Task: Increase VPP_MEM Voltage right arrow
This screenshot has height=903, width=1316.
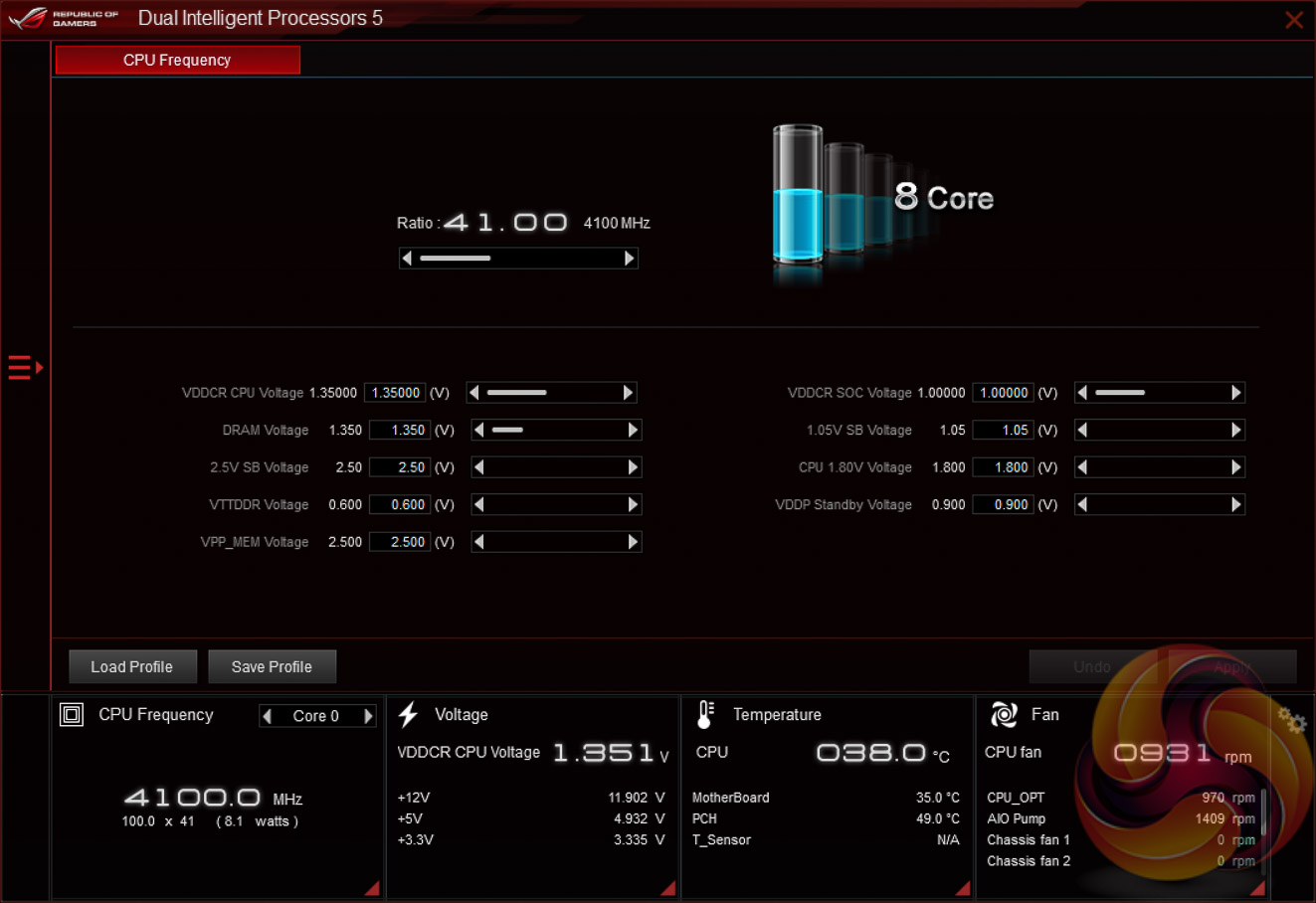Action: (x=634, y=542)
